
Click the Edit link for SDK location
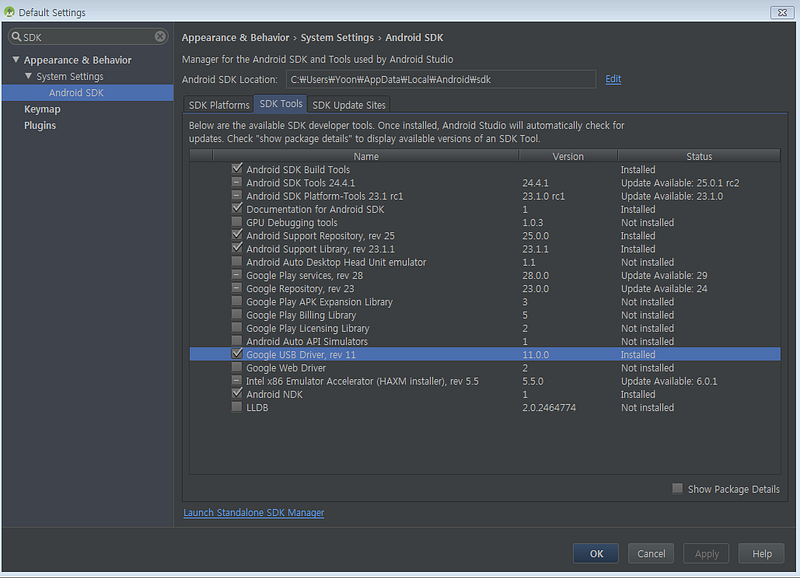click(x=613, y=79)
